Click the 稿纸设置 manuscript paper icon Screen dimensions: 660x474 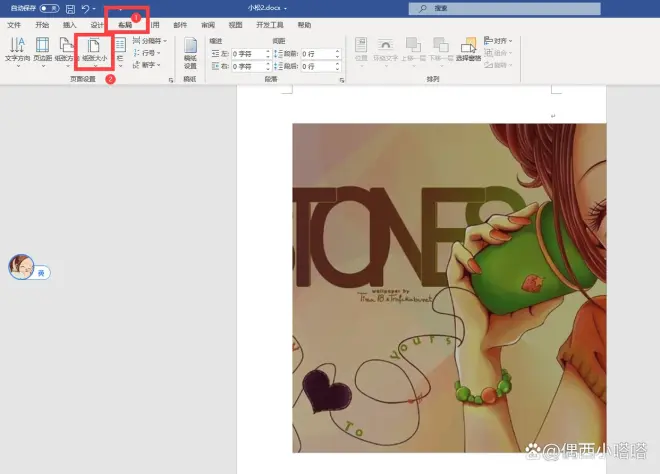pos(190,50)
